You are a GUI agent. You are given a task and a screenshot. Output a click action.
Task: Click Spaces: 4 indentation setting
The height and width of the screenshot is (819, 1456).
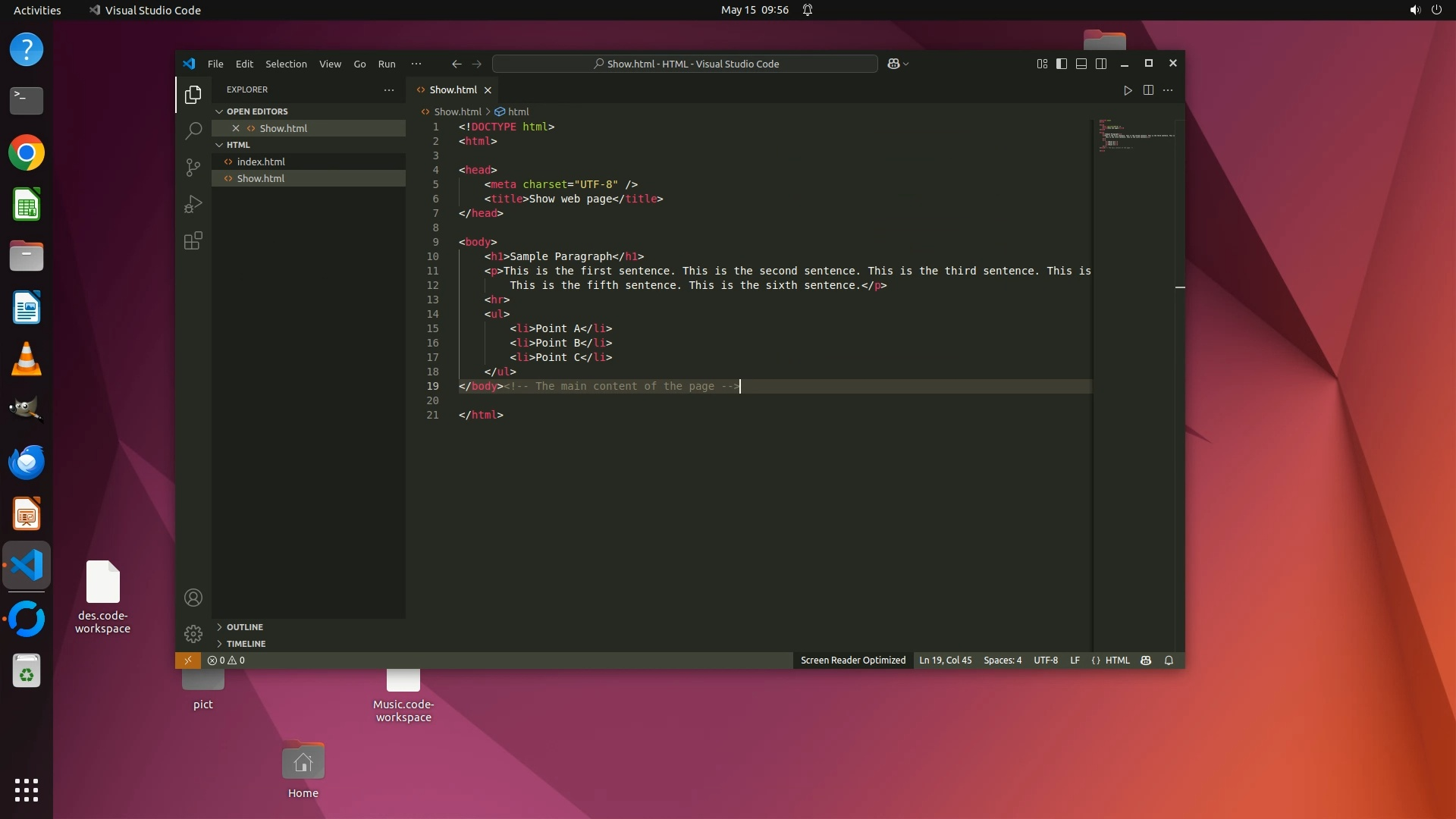(1002, 661)
